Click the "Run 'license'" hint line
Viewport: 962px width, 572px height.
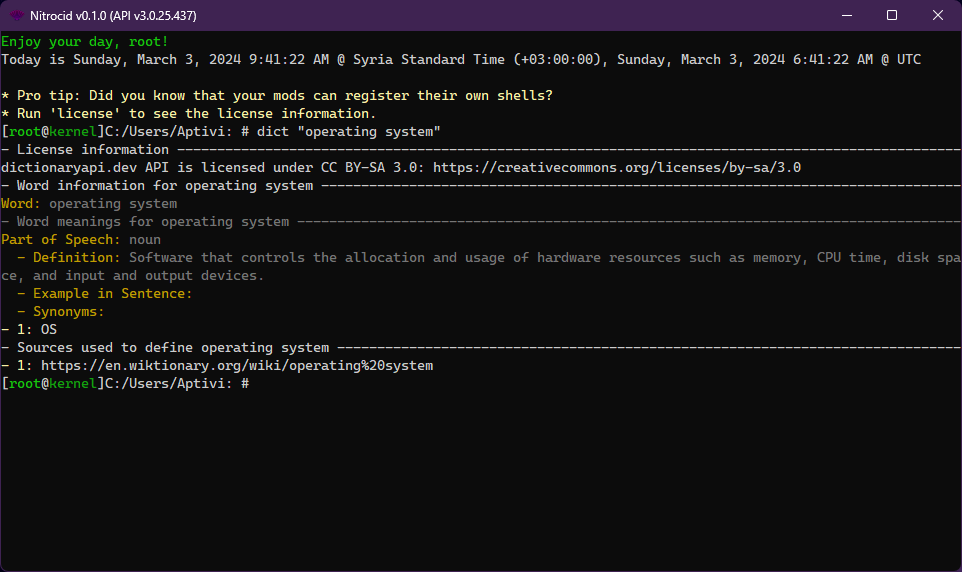click(189, 114)
